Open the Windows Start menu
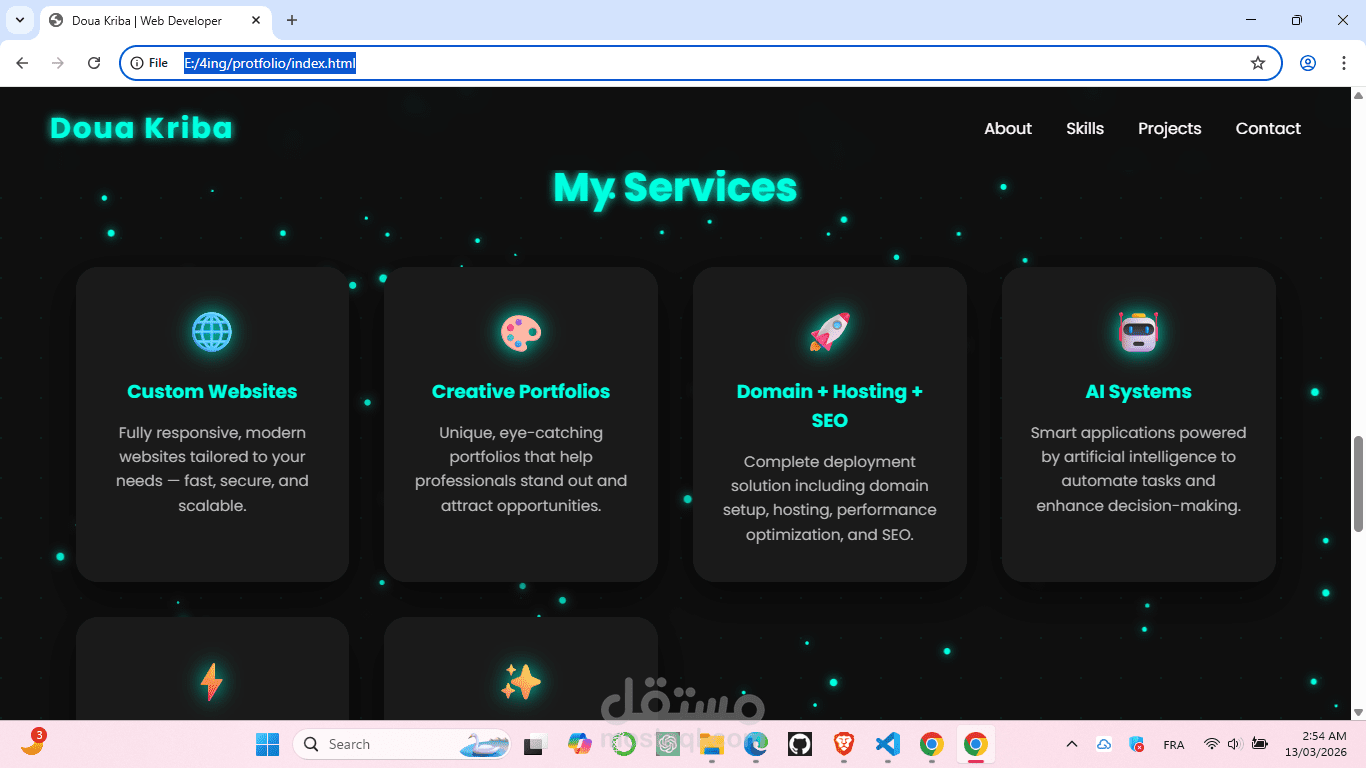Screen dimensions: 1366x768 (x=267, y=744)
